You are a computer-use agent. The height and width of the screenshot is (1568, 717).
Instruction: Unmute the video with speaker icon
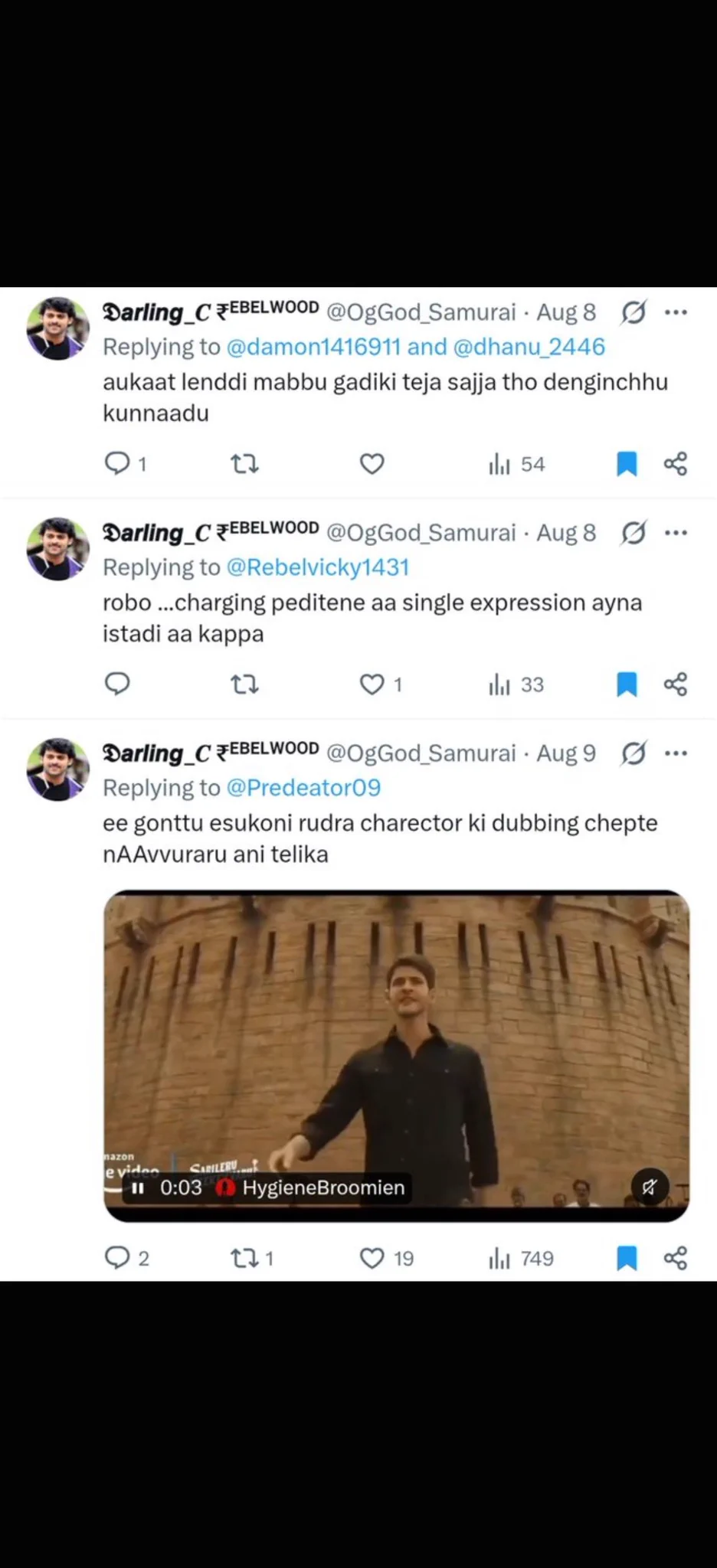coord(650,1187)
